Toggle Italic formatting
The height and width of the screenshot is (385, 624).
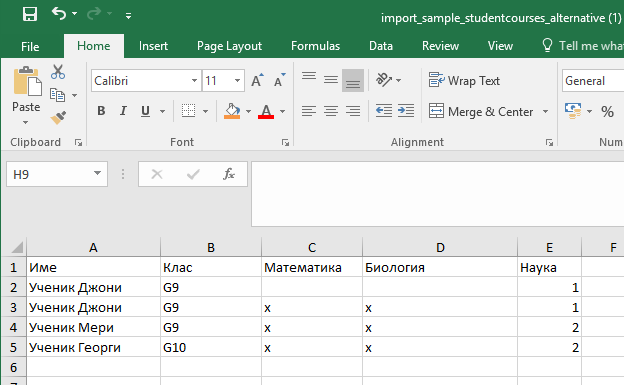[x=123, y=111]
